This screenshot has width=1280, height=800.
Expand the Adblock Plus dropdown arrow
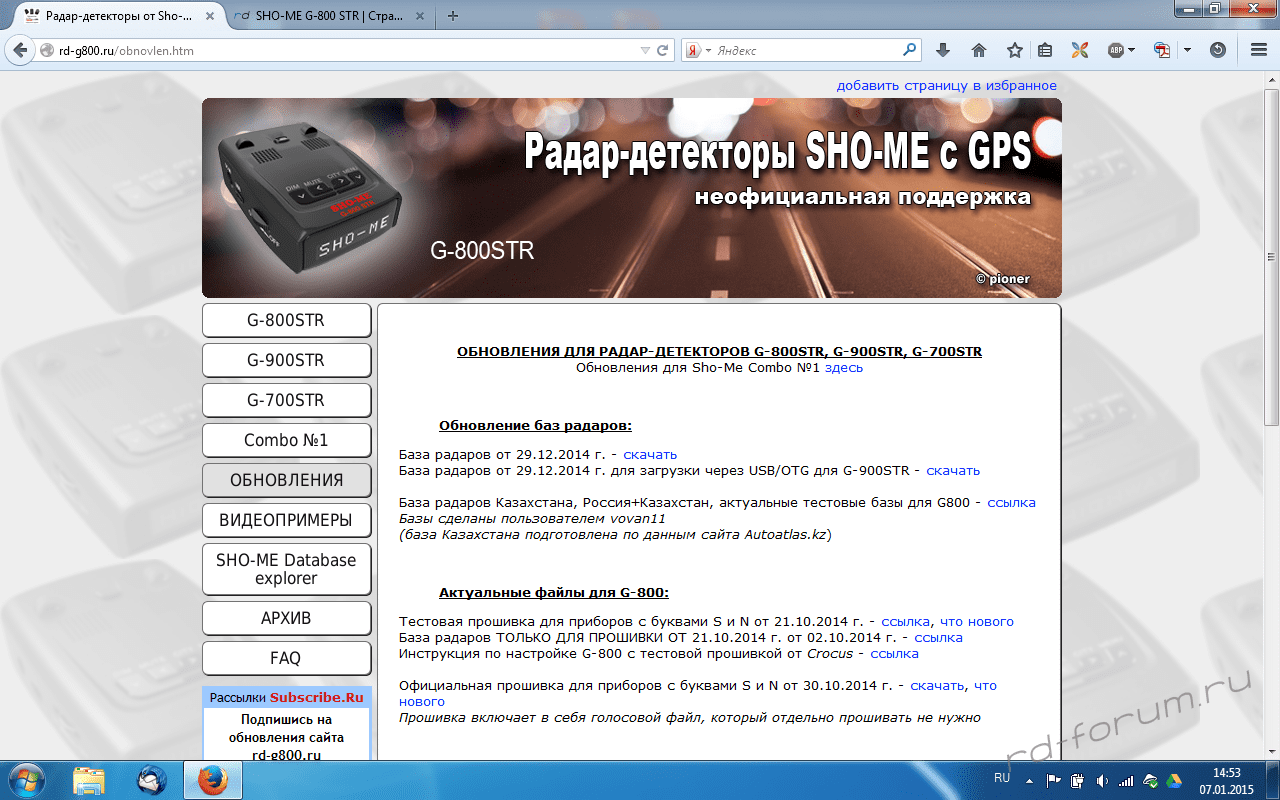[1131, 50]
